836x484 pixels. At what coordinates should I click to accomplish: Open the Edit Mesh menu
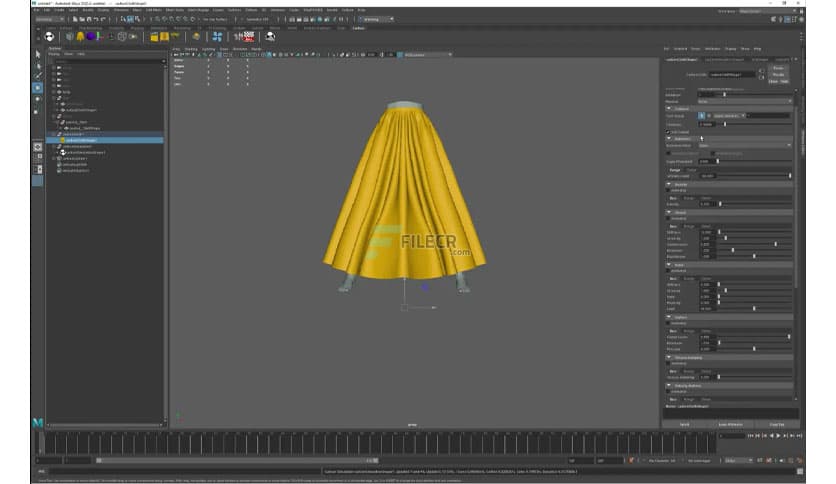(154, 10)
